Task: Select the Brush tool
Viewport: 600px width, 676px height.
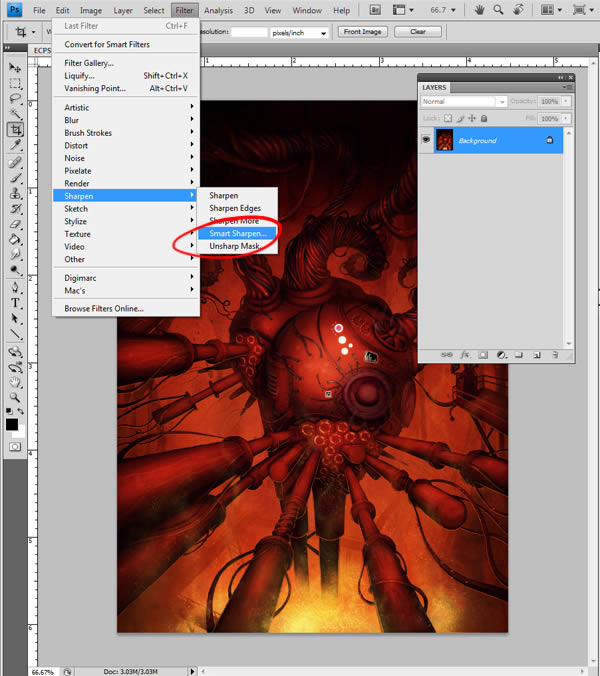Action: click(x=15, y=178)
